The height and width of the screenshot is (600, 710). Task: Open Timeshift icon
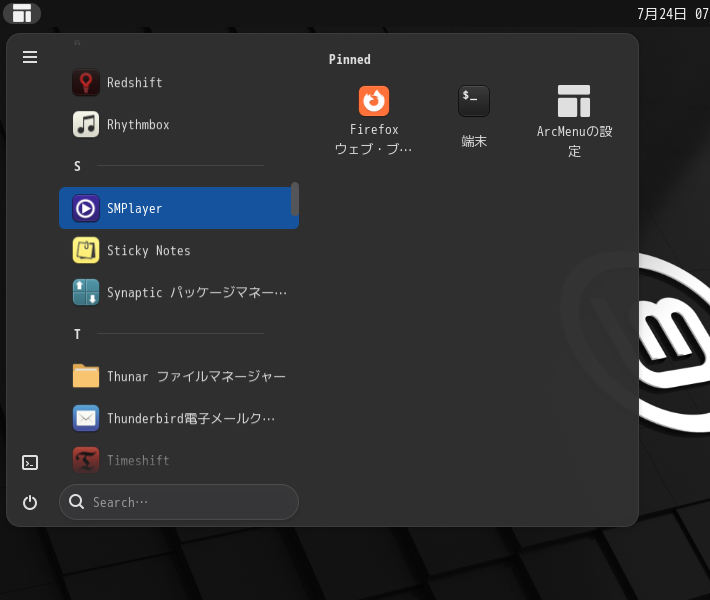(86, 460)
